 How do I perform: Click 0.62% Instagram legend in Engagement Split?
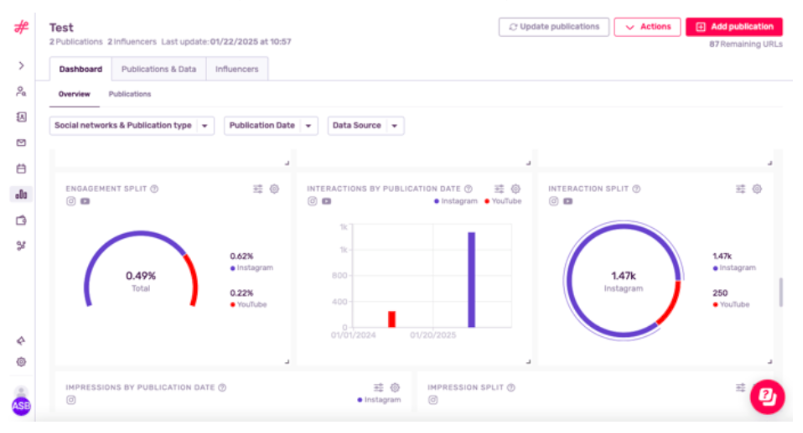tap(251, 262)
